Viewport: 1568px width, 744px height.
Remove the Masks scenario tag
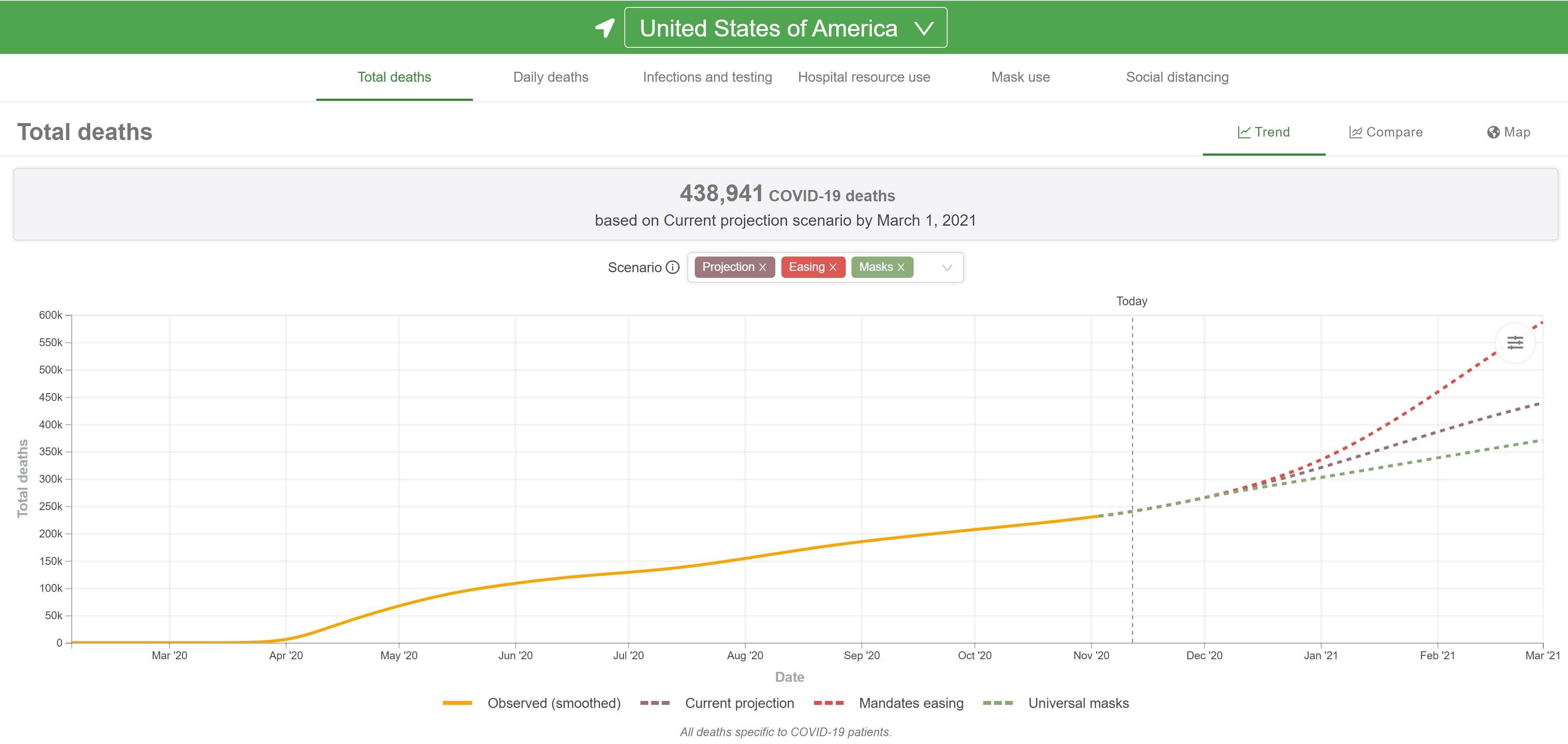pos(901,268)
